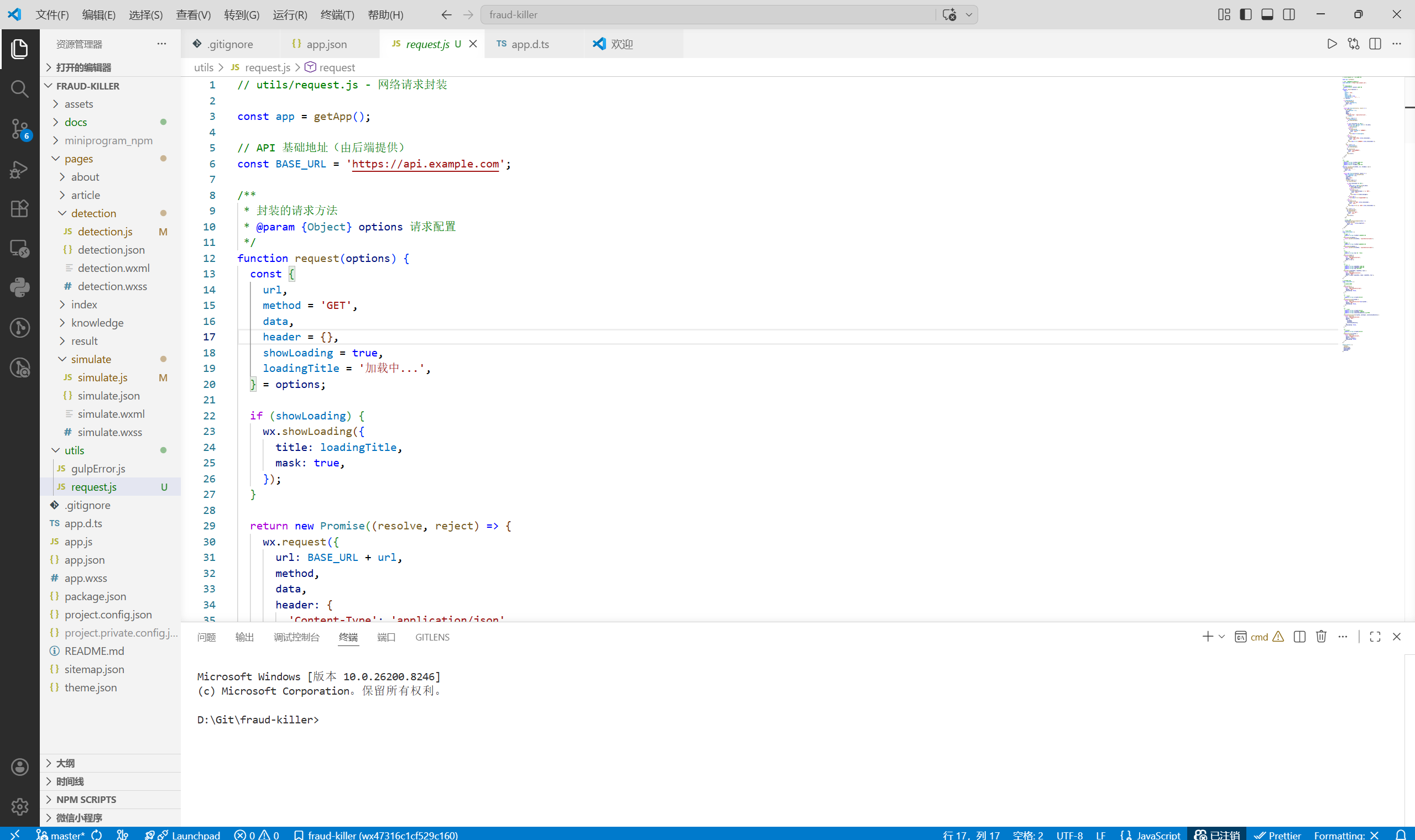Open the Python view in activity bar
The image size is (1415, 840).
[19, 287]
